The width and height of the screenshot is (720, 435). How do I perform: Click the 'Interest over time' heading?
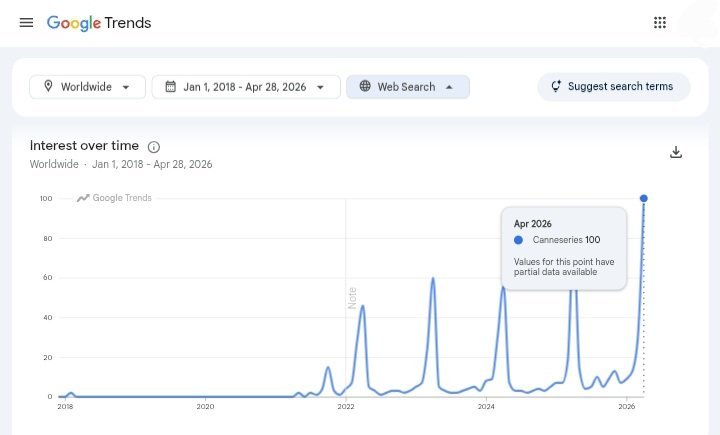click(x=84, y=146)
